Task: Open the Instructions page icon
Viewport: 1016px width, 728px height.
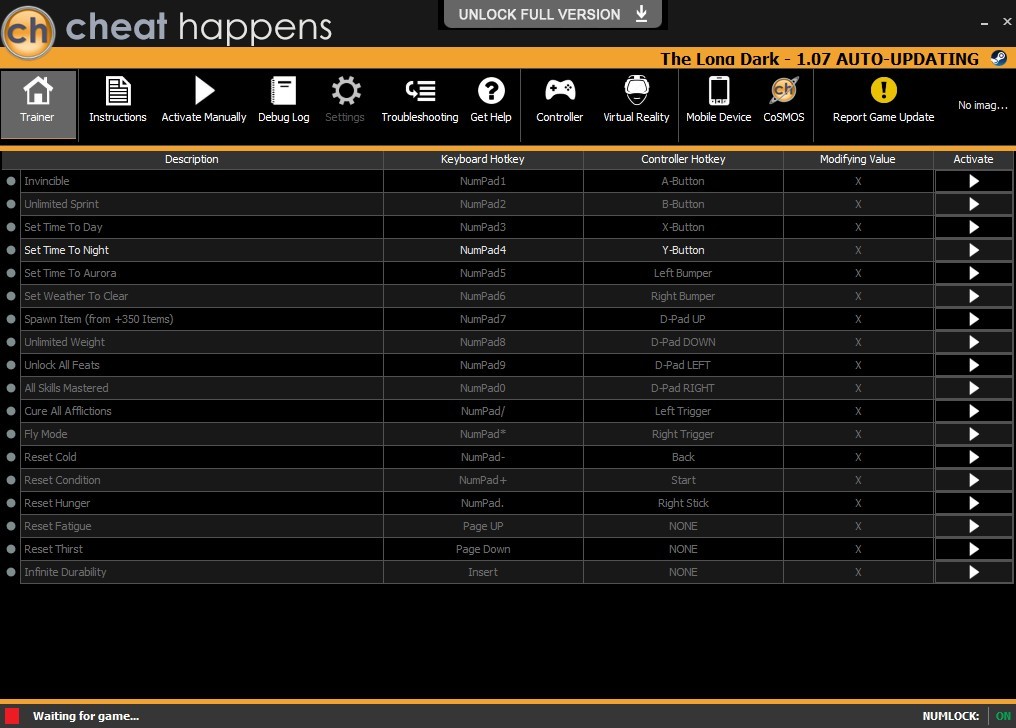Action: [117, 91]
